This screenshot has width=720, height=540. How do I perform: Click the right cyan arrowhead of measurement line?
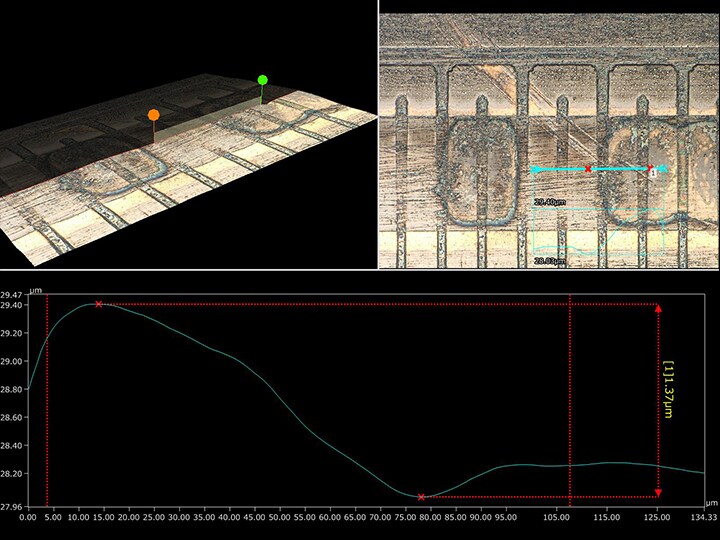click(662, 169)
